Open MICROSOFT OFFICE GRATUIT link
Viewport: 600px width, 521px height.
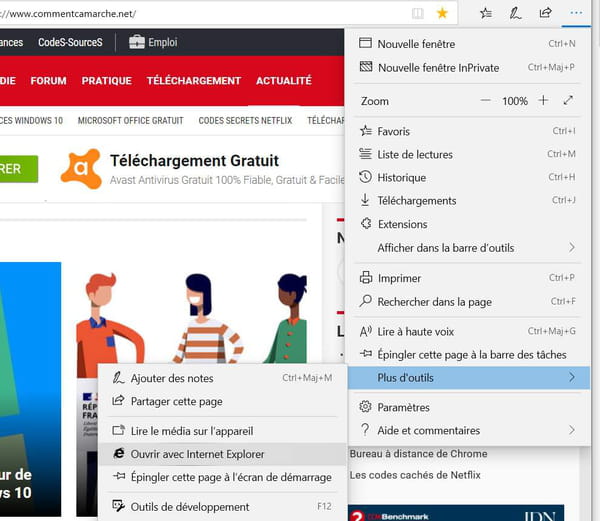[131, 121]
